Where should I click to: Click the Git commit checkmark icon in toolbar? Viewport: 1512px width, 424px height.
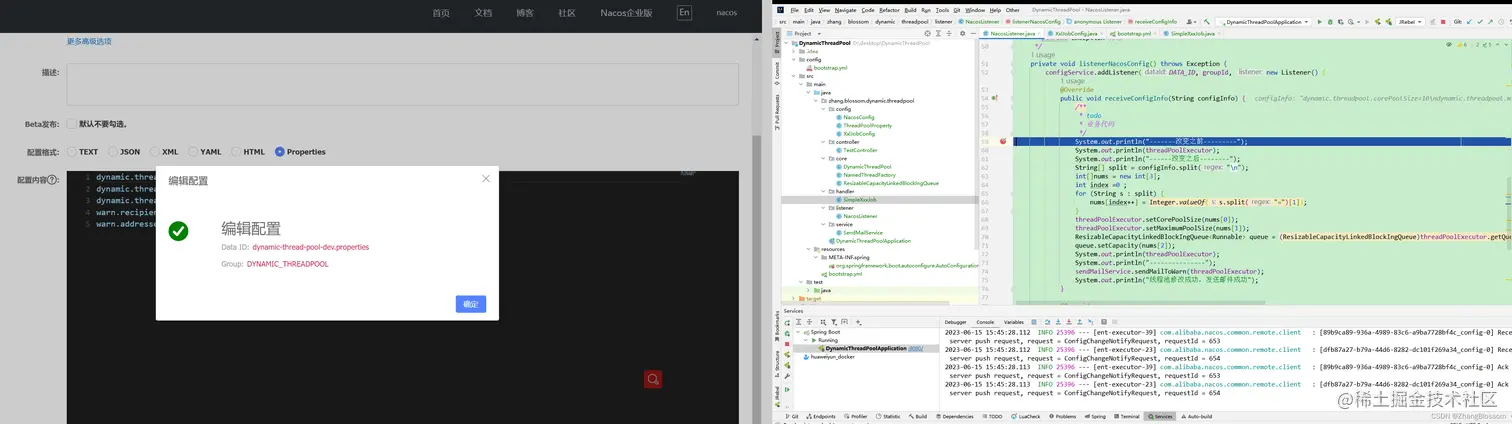1480,22
